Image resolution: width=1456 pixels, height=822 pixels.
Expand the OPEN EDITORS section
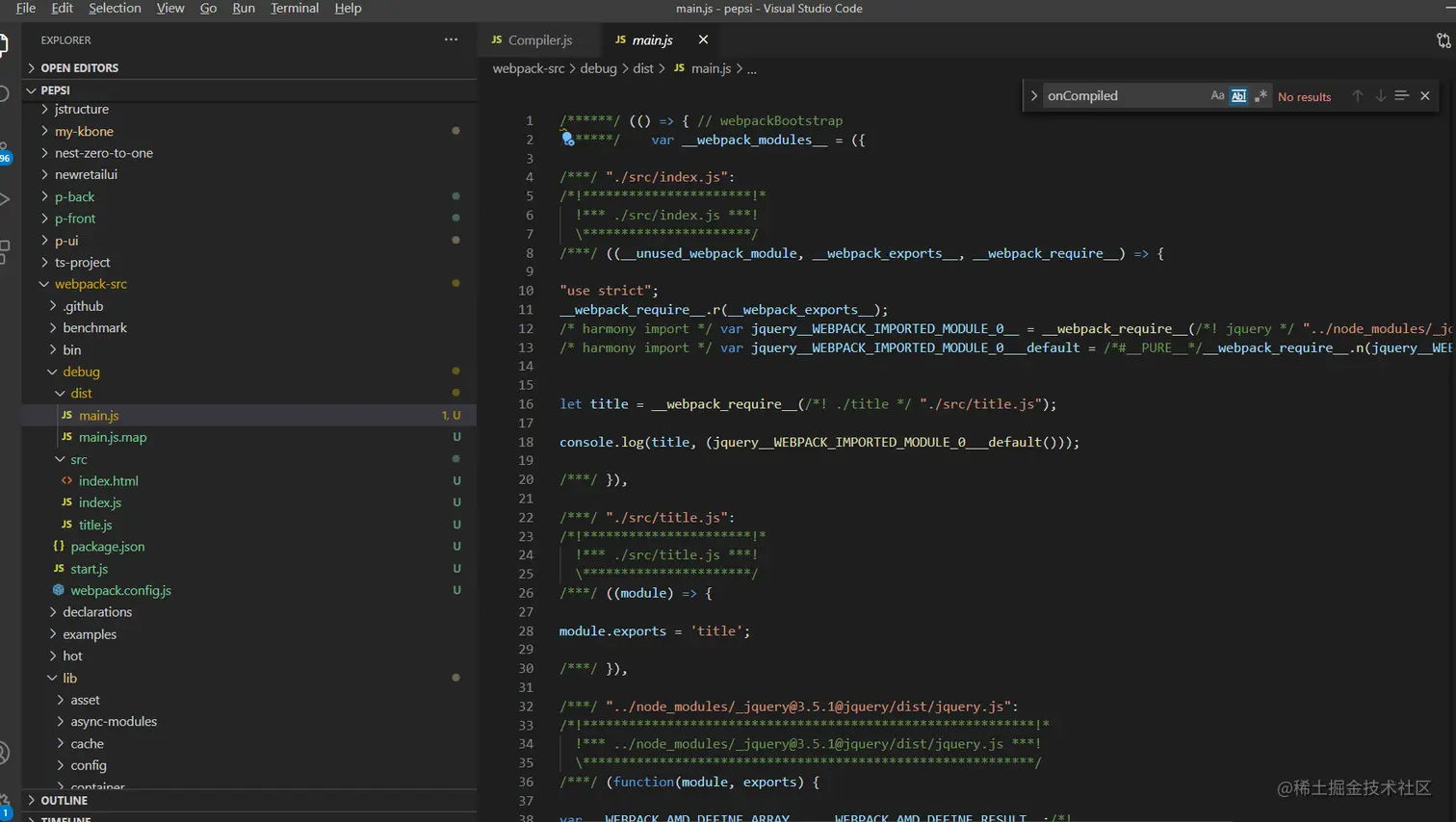point(79,68)
